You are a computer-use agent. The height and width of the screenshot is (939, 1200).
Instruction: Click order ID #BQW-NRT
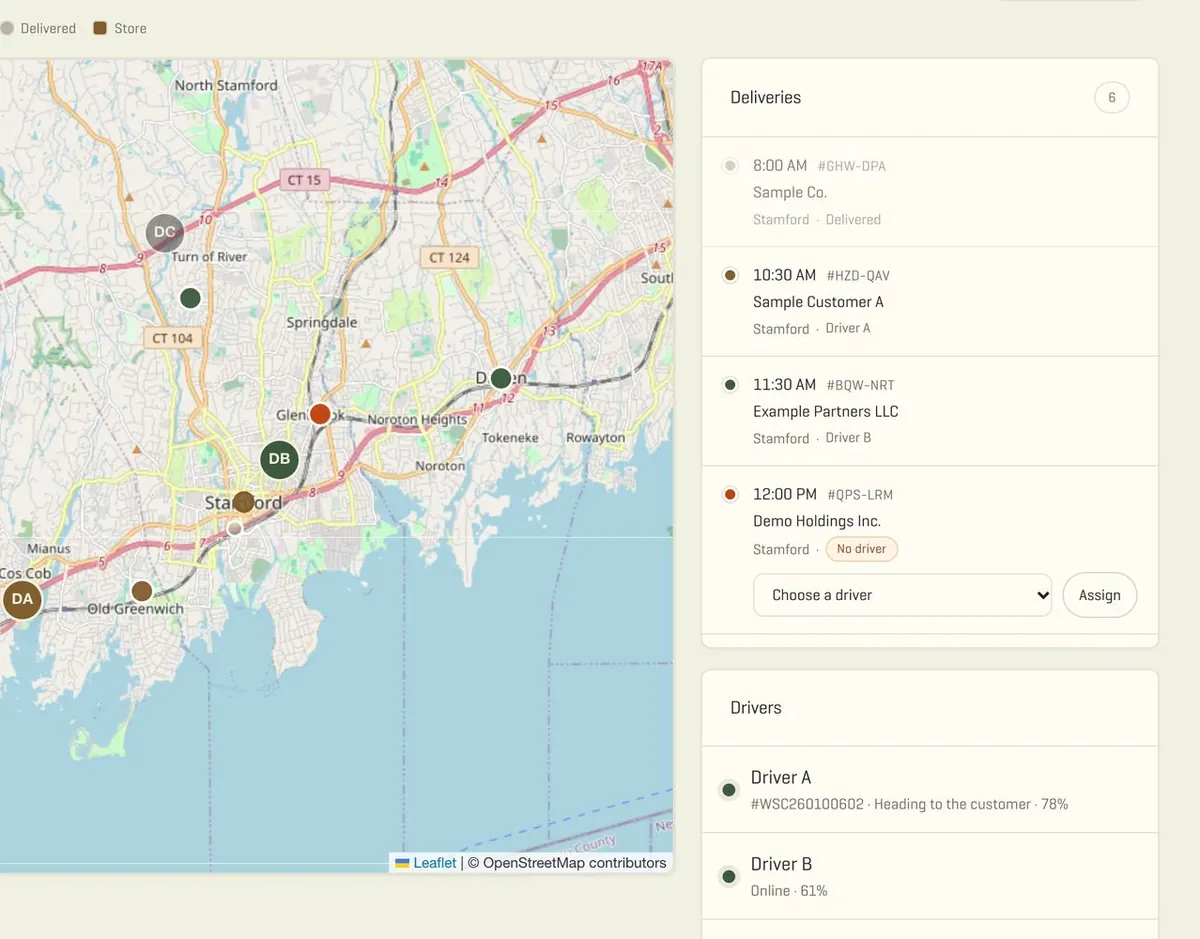(x=860, y=385)
